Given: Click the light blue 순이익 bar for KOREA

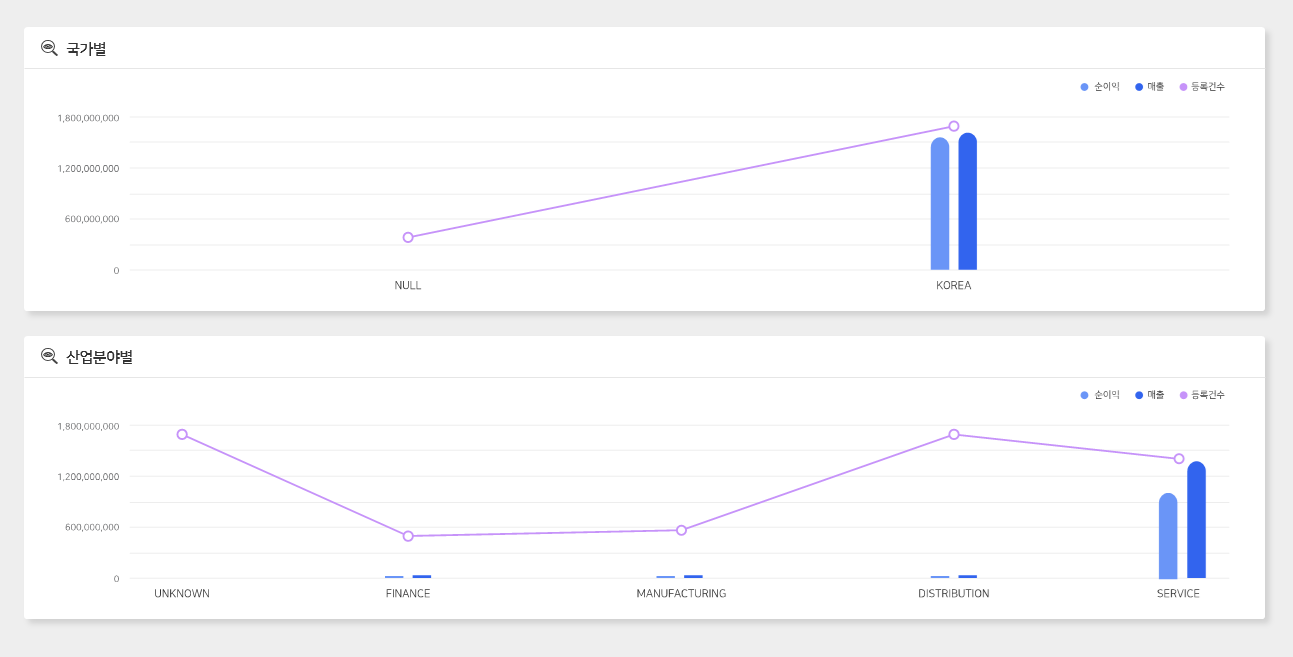Looking at the screenshot, I should coord(940,205).
